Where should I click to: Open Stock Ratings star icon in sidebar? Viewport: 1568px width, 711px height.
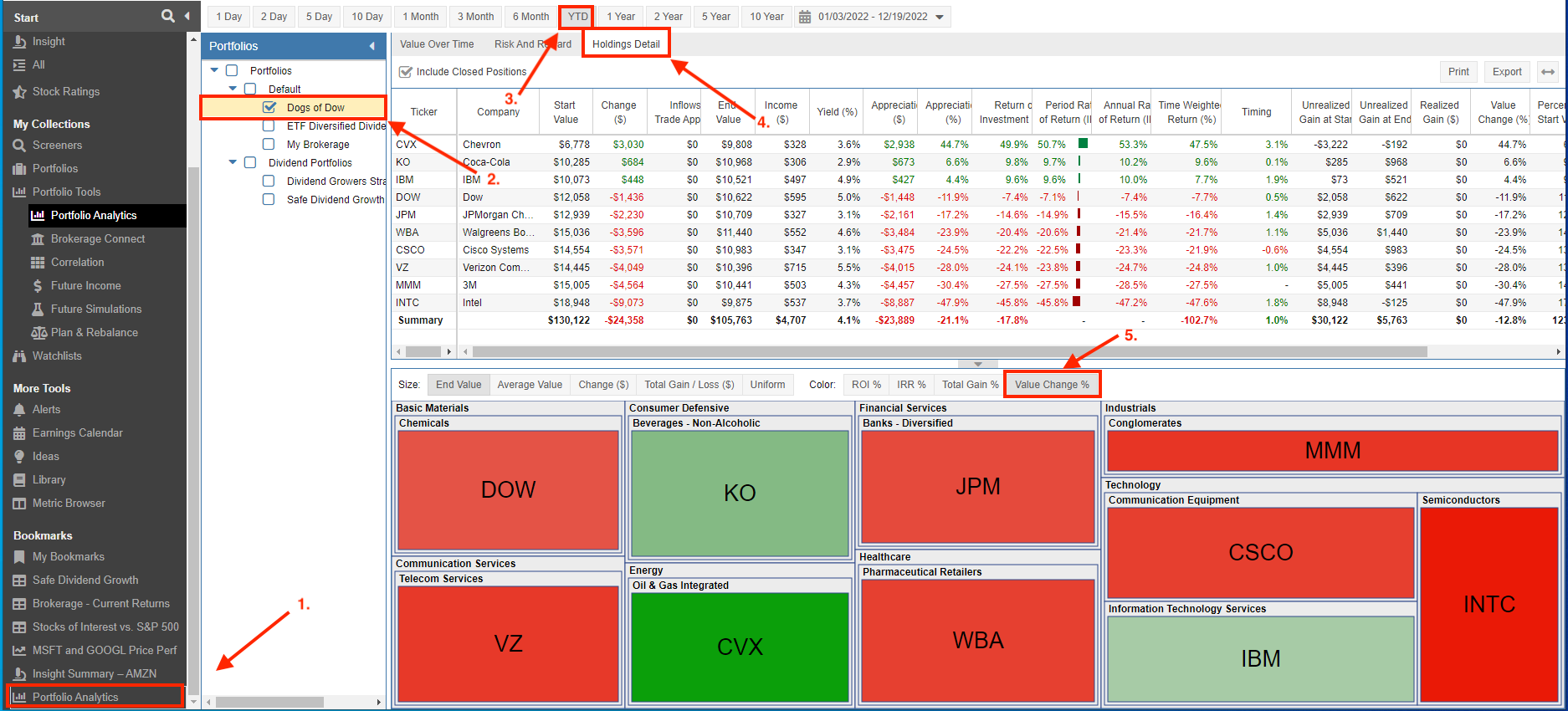19,92
